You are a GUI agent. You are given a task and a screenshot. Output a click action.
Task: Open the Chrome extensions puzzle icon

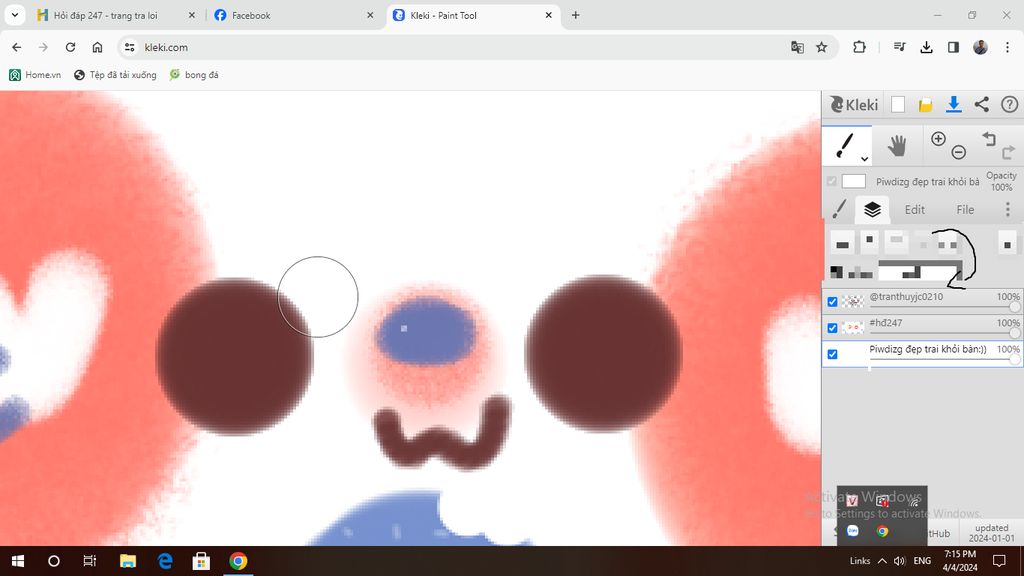point(859,47)
